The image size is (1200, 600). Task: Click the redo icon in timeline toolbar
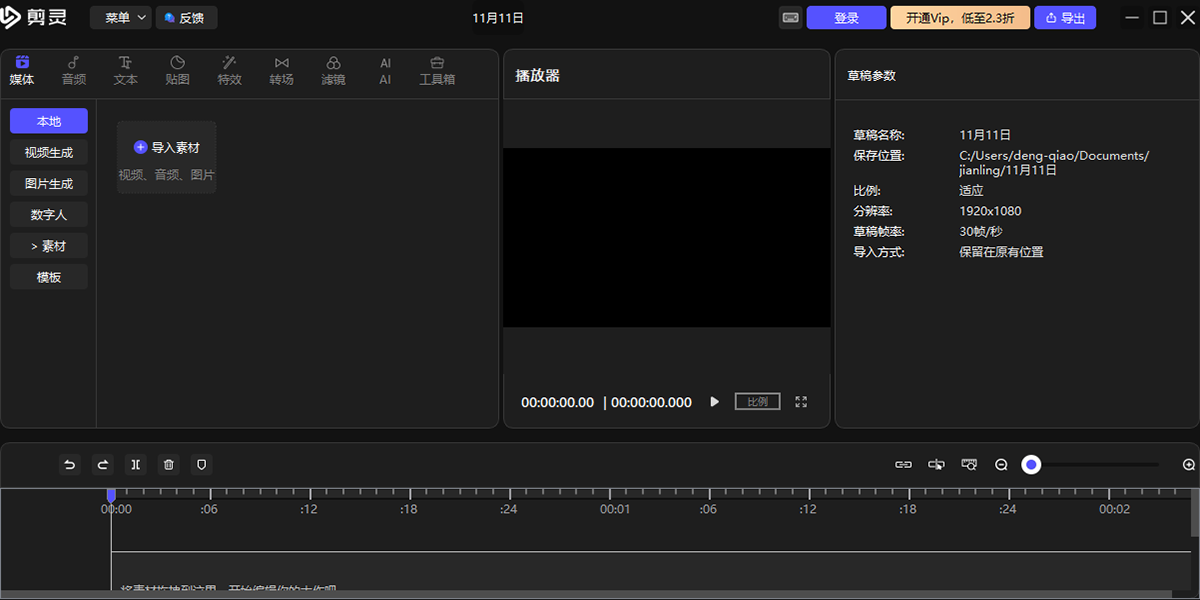coord(102,464)
